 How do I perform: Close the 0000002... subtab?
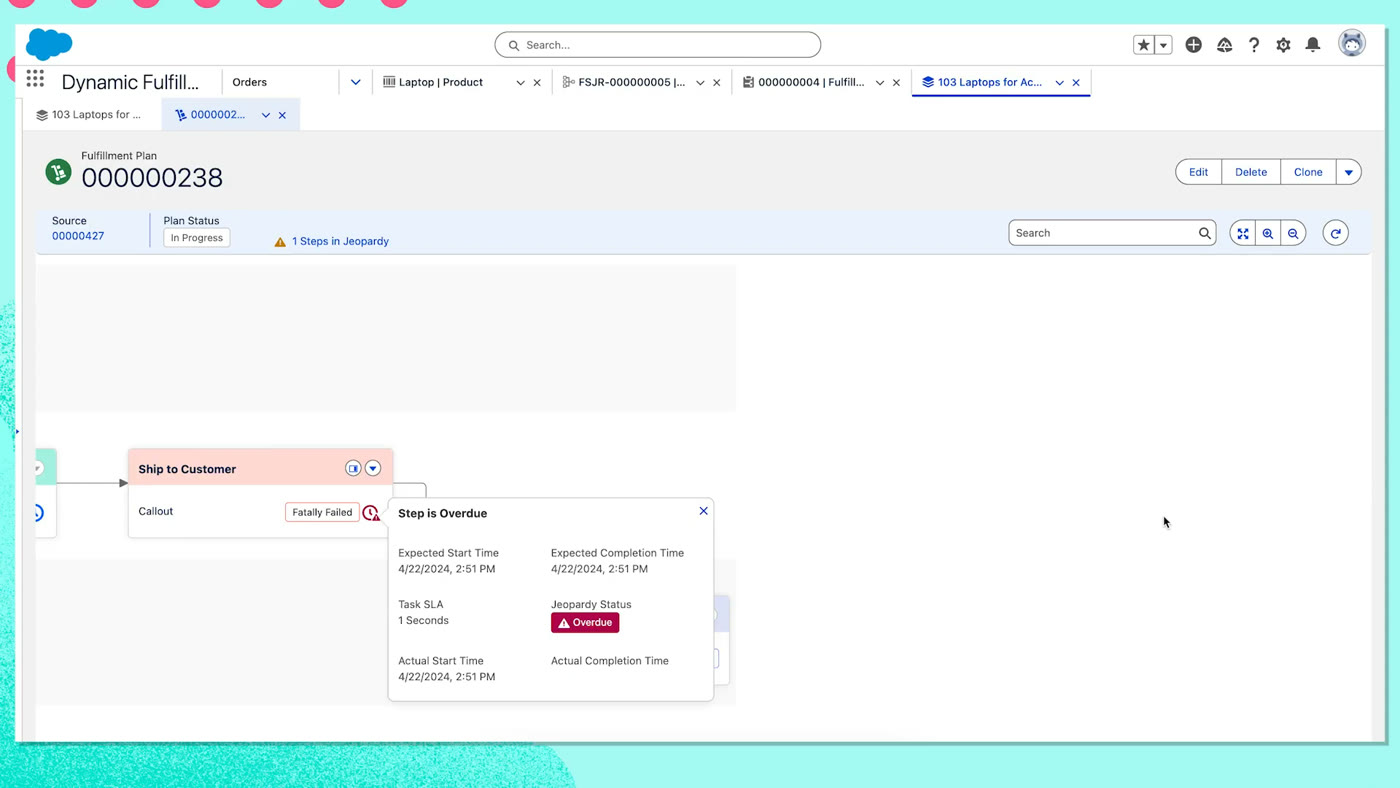282,115
